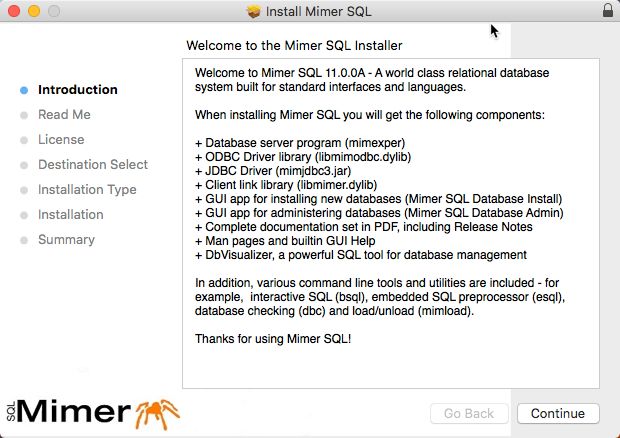Click the disabled Go Back button
The image size is (620, 438).
(469, 413)
